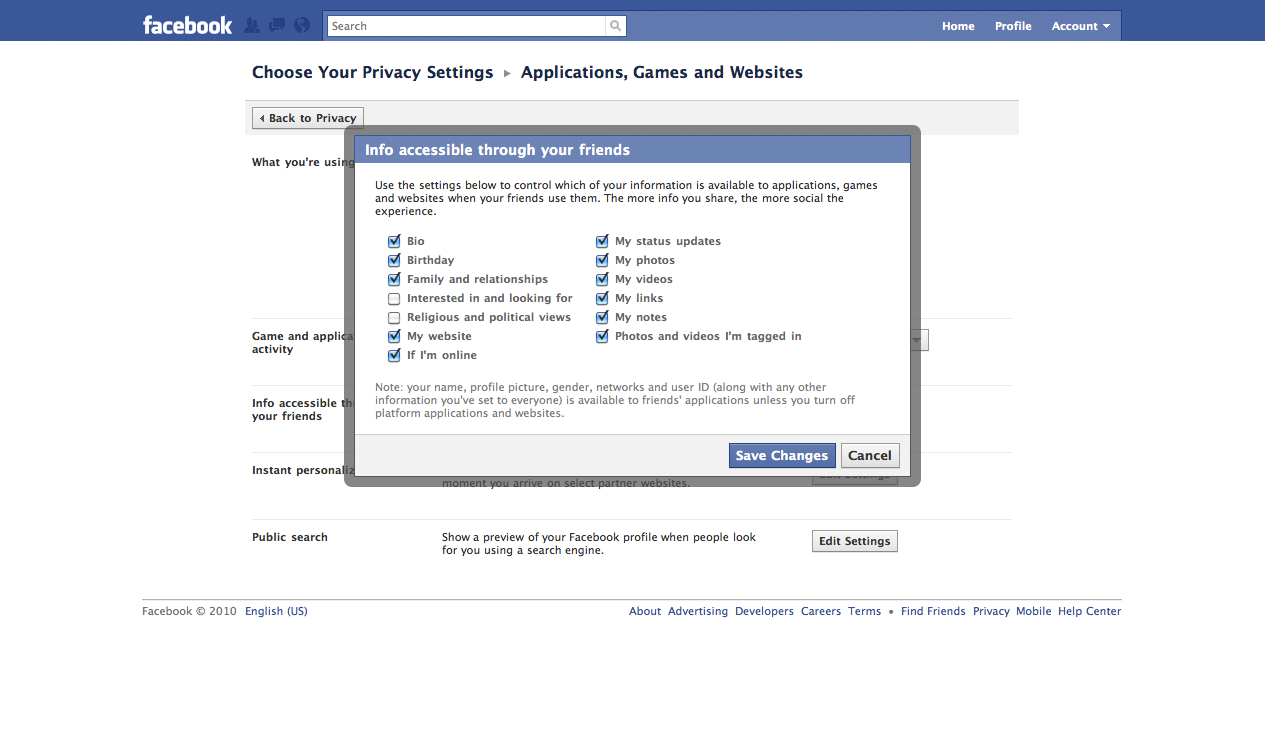
Task: Change language via English (US) link
Action: [x=276, y=611]
